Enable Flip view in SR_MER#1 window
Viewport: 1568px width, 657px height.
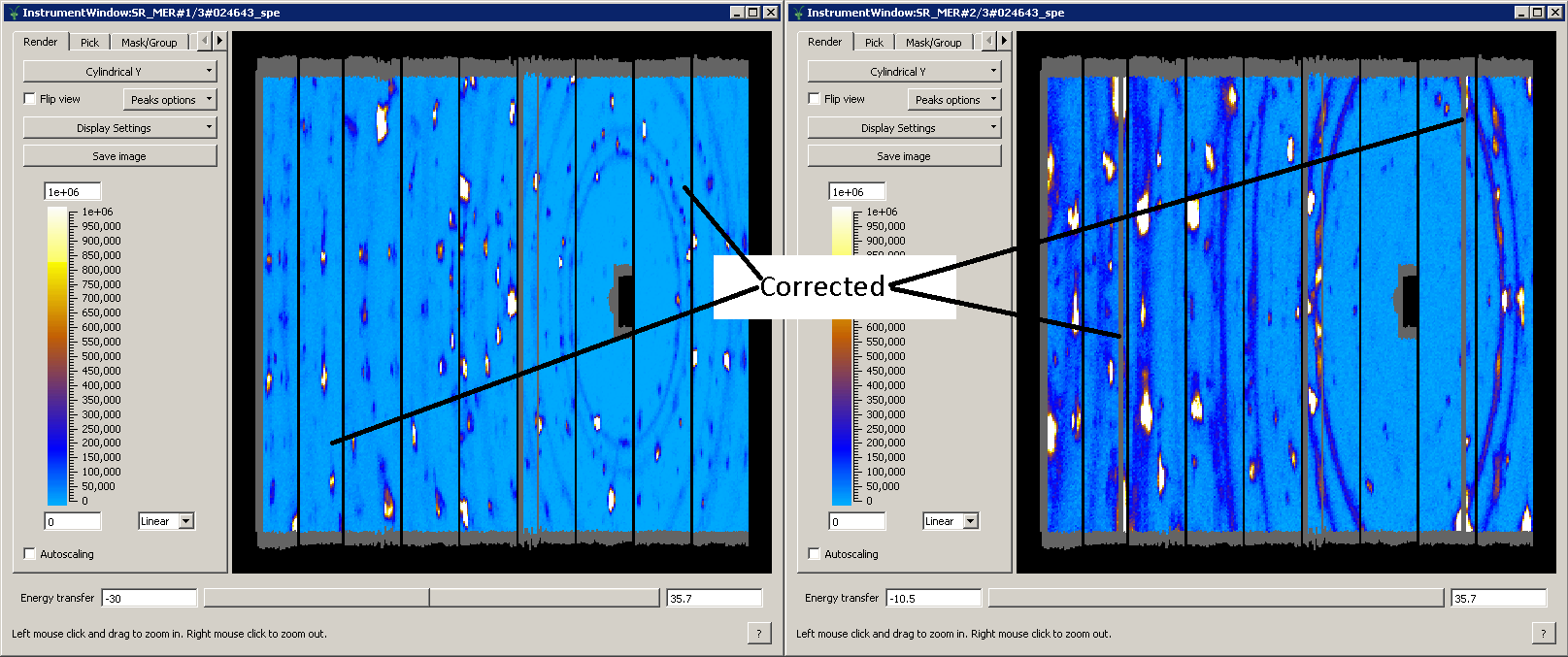(30, 99)
